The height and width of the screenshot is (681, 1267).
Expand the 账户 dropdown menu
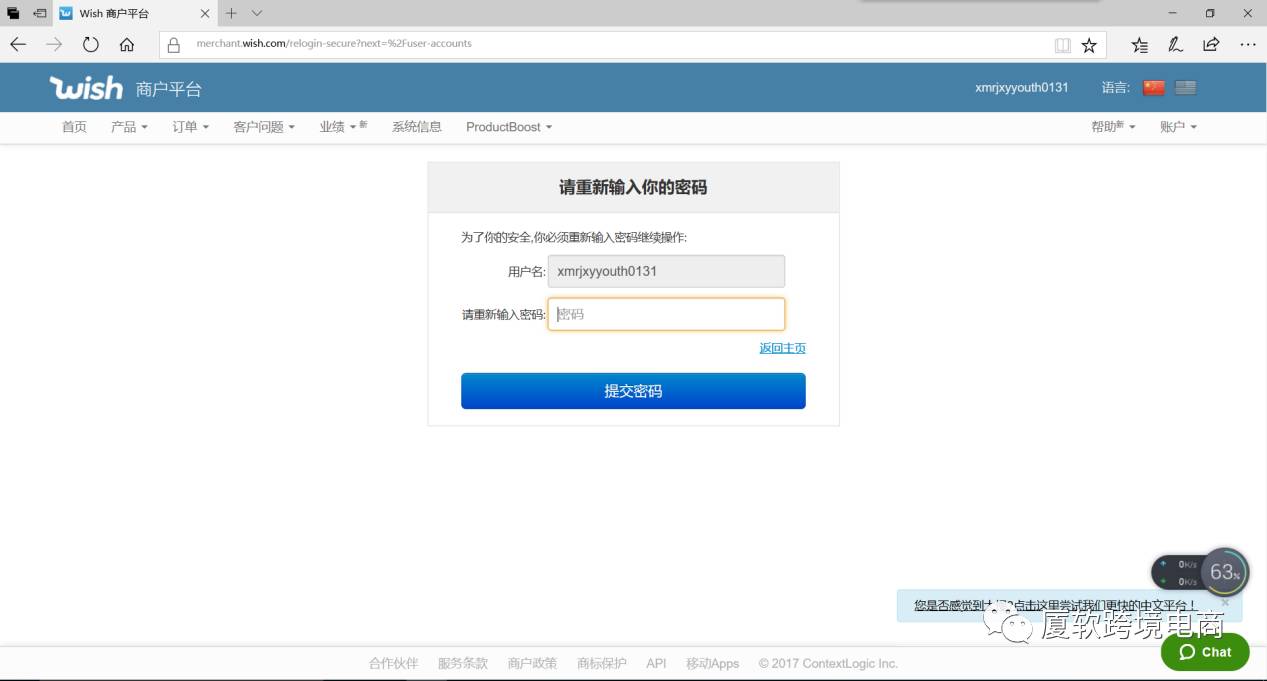coord(1178,127)
